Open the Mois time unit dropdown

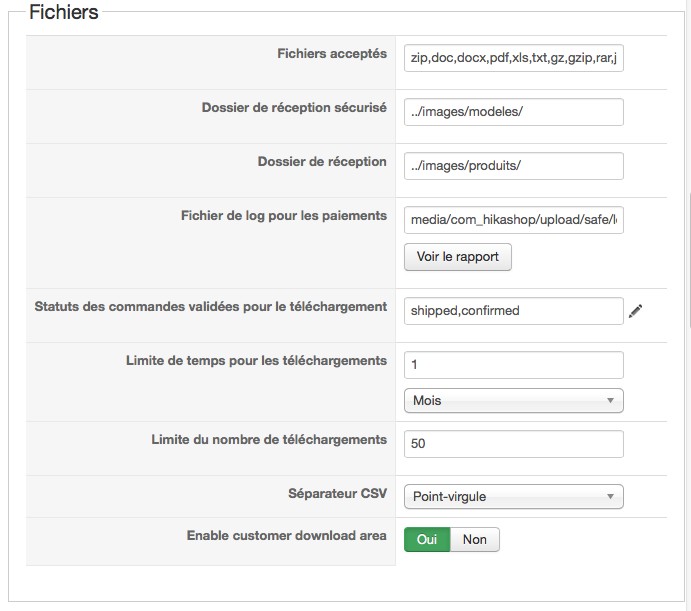[513, 400]
